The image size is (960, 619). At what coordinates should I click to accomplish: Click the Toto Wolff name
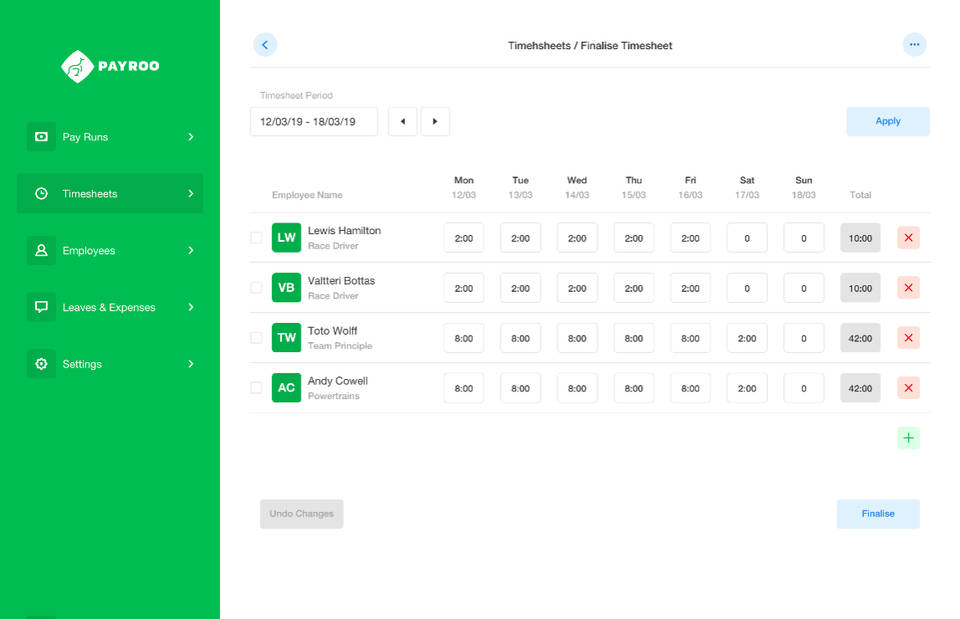click(332, 331)
